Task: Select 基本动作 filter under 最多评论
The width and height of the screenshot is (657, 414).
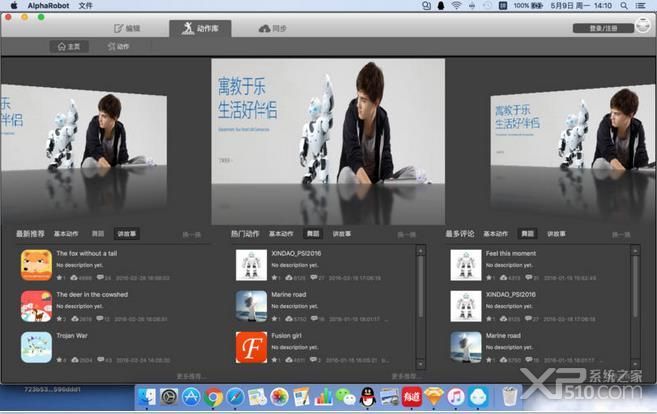Action: 496,234
